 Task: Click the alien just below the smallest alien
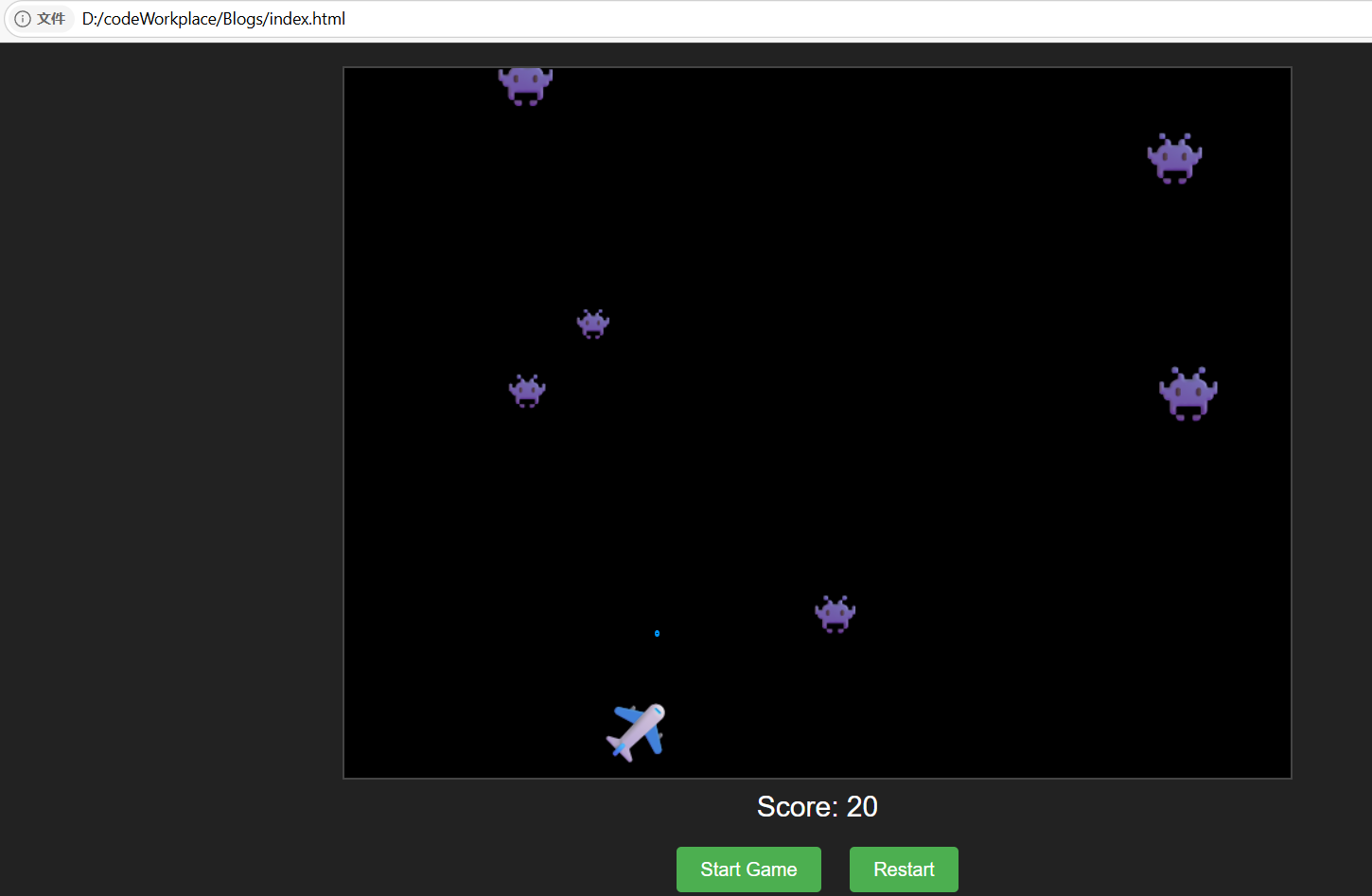click(x=527, y=390)
